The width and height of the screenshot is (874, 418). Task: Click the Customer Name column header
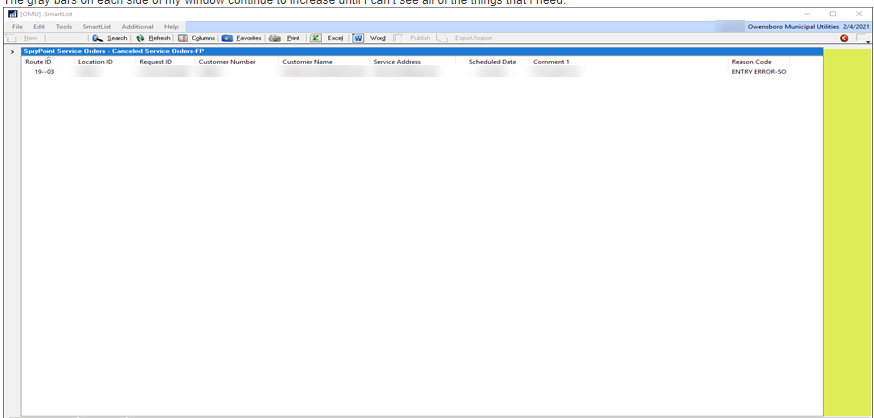pos(307,61)
